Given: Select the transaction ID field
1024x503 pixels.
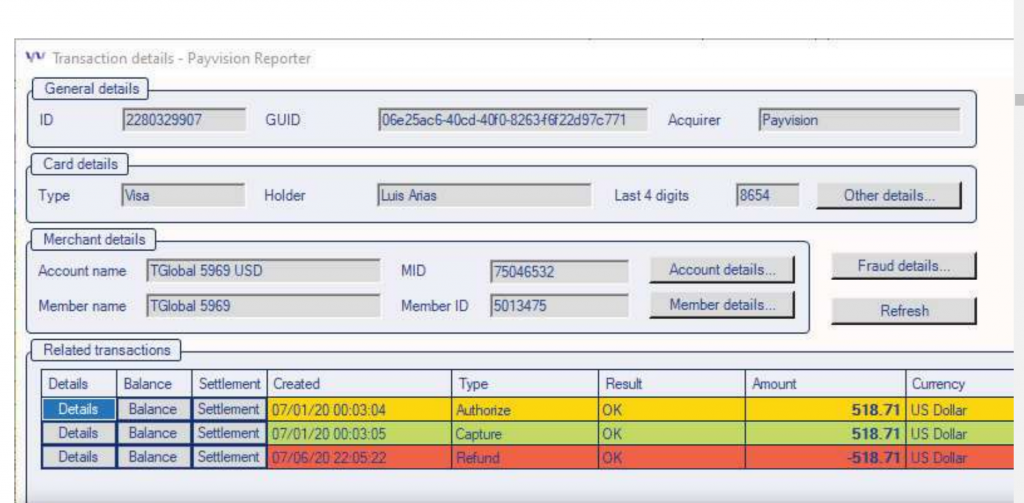Looking at the screenshot, I should tap(183, 120).
